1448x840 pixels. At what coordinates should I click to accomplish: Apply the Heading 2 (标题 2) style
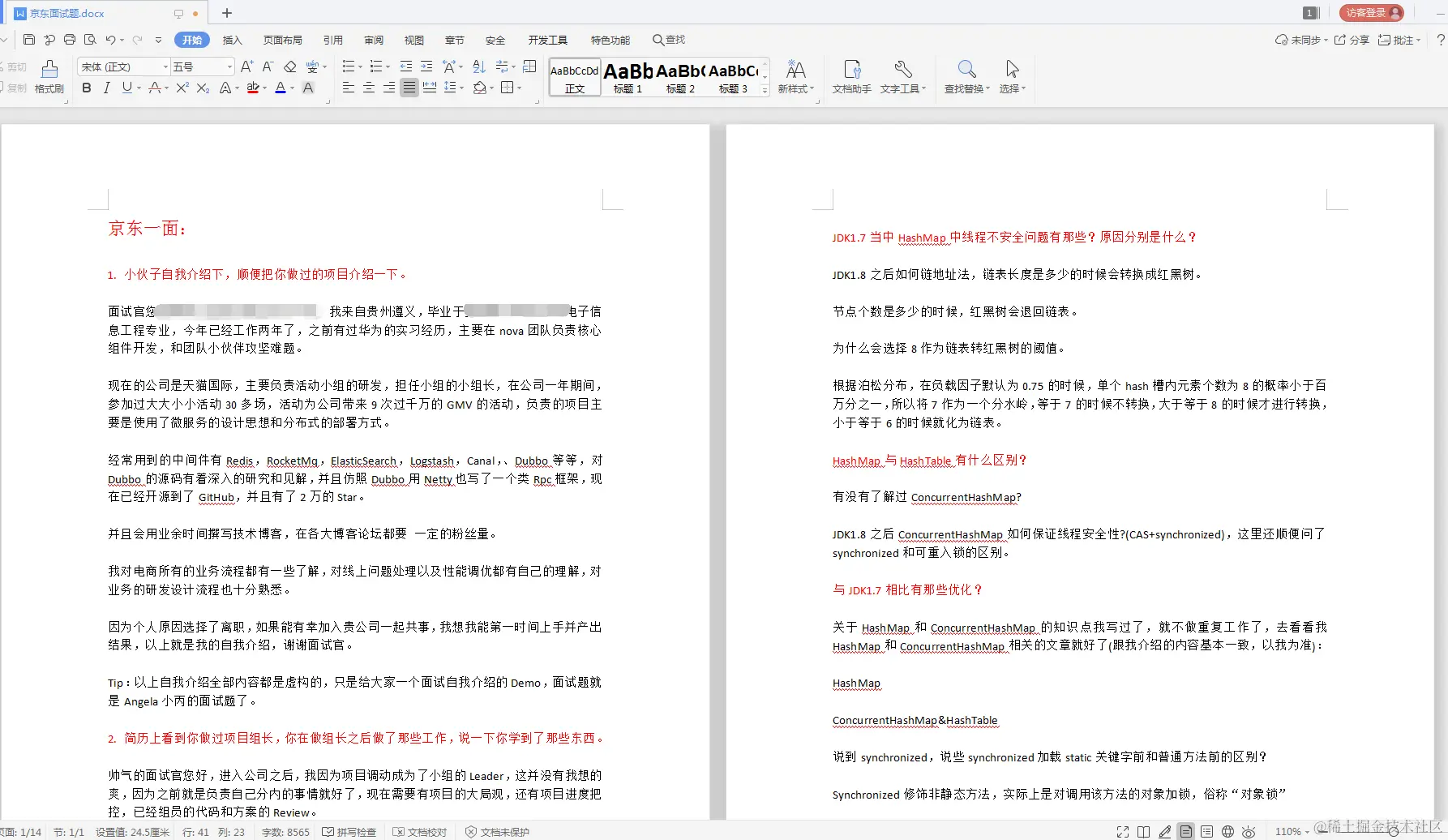tap(681, 78)
